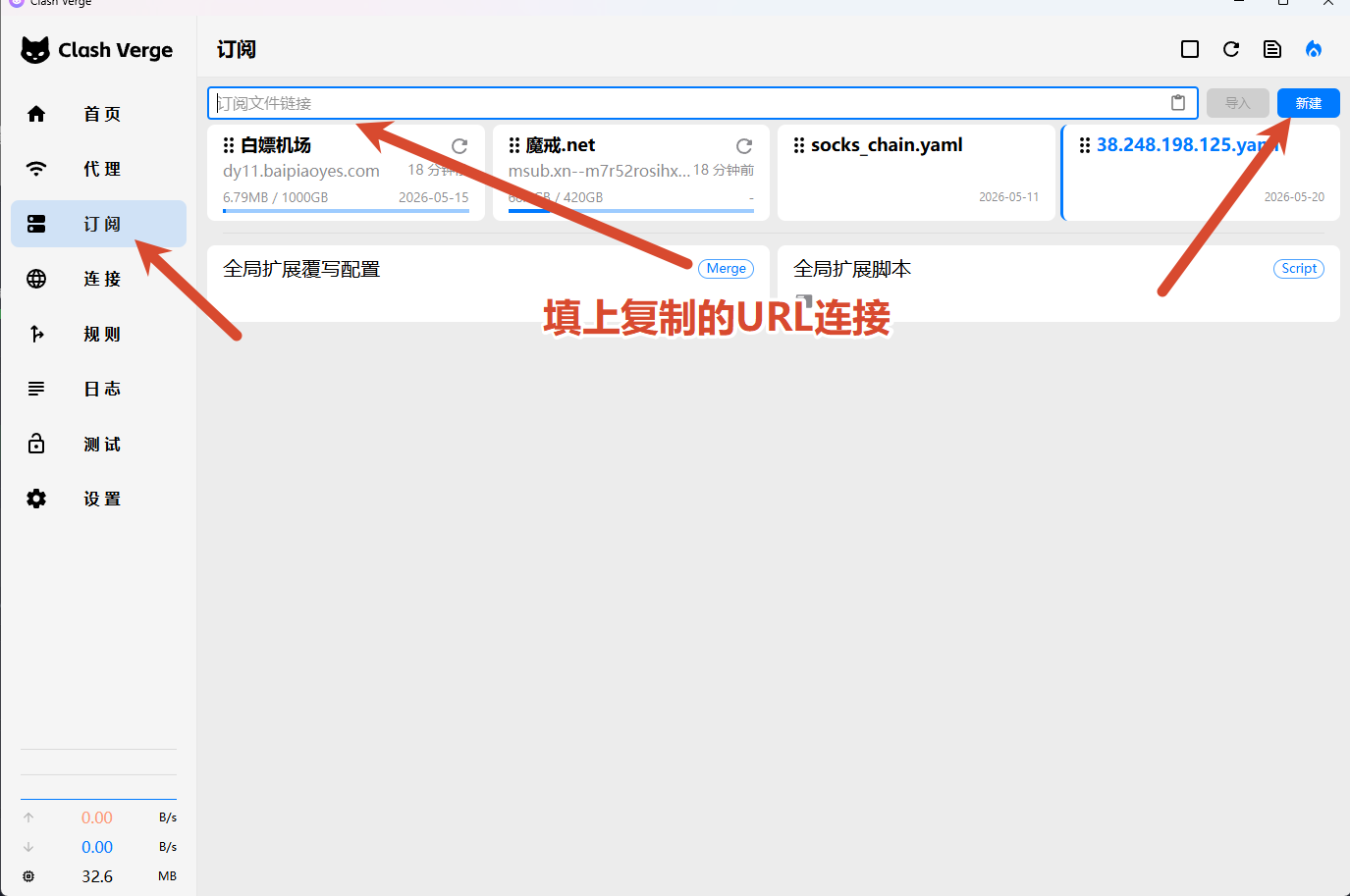Image resolution: width=1350 pixels, height=896 pixels.
Task: Select the 魔戒.net profile card
Action: point(631,173)
